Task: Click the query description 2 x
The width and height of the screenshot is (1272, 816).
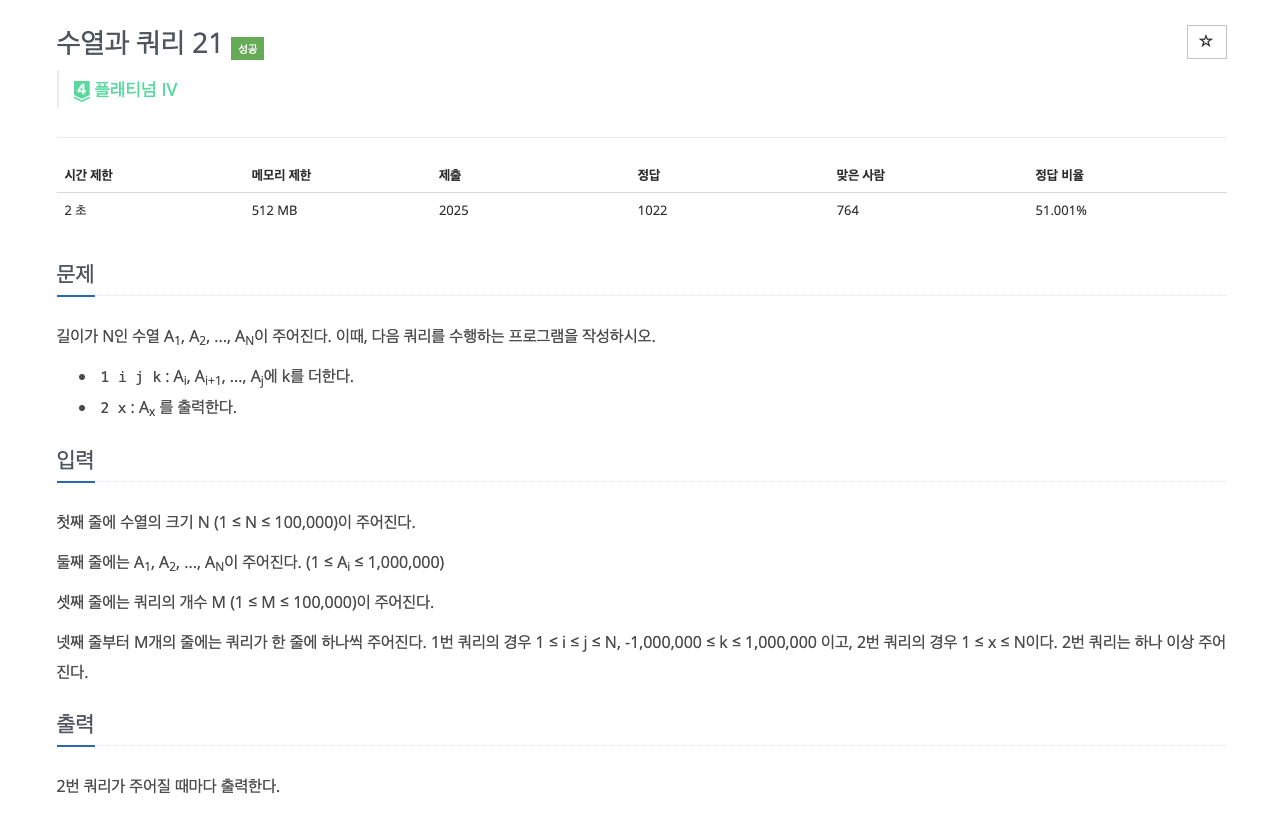Action: [x=111, y=406]
